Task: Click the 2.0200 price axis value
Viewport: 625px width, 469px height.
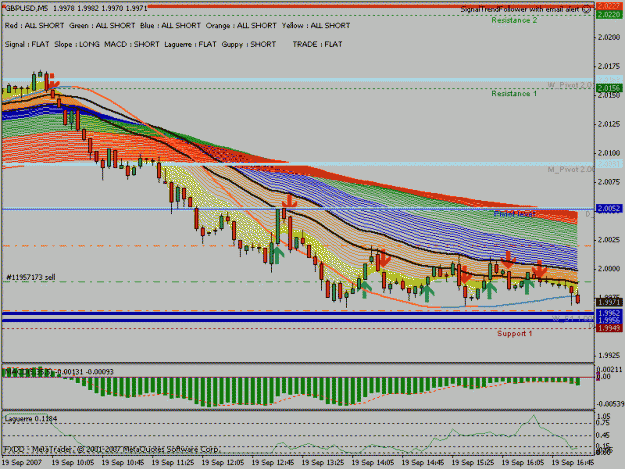Action: coord(609,37)
